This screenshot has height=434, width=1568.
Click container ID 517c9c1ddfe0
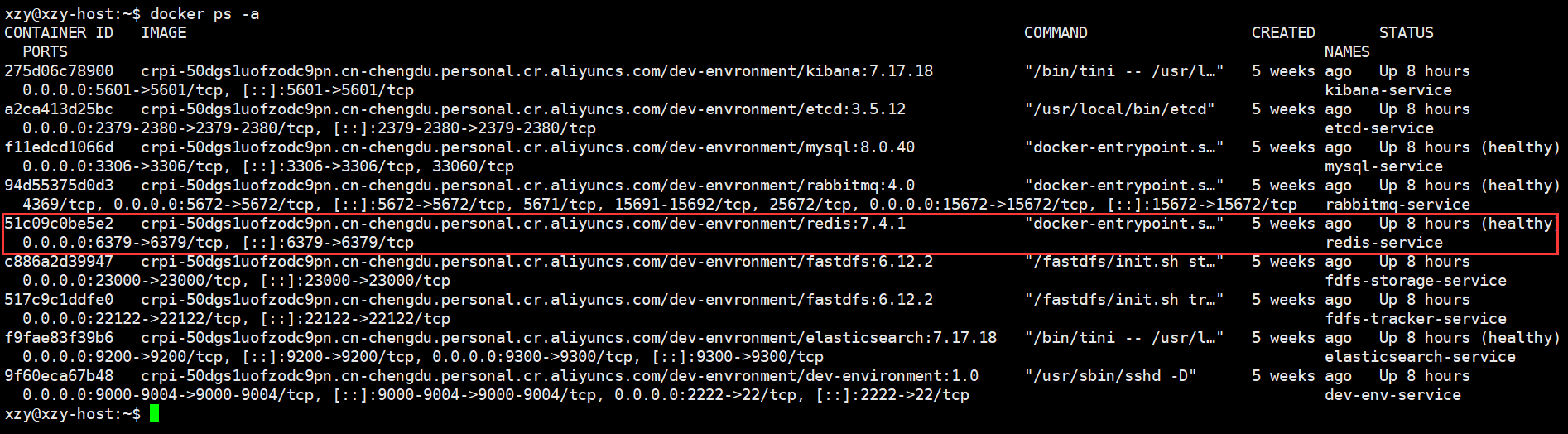pyautogui.click(x=59, y=300)
